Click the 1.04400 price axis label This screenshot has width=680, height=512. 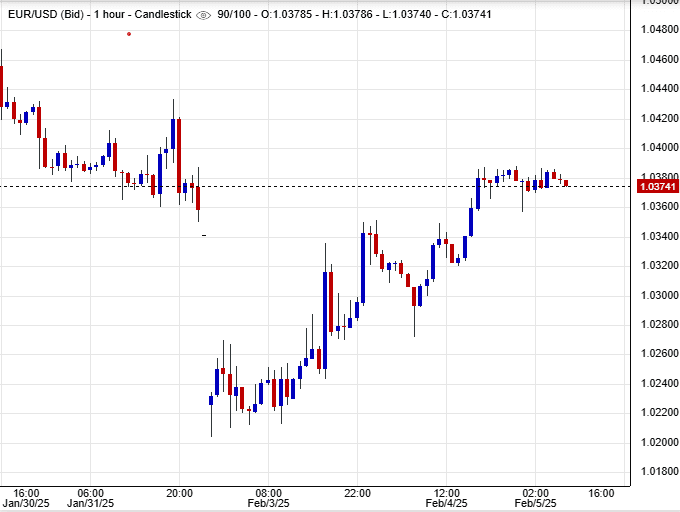(657, 89)
